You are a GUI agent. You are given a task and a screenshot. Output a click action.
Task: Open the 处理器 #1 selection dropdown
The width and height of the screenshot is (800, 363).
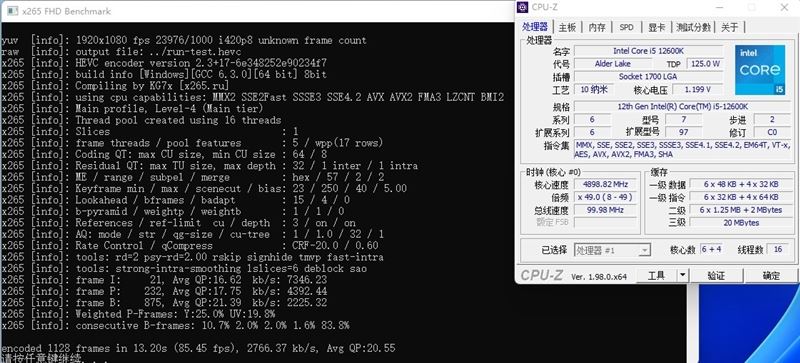(613, 250)
